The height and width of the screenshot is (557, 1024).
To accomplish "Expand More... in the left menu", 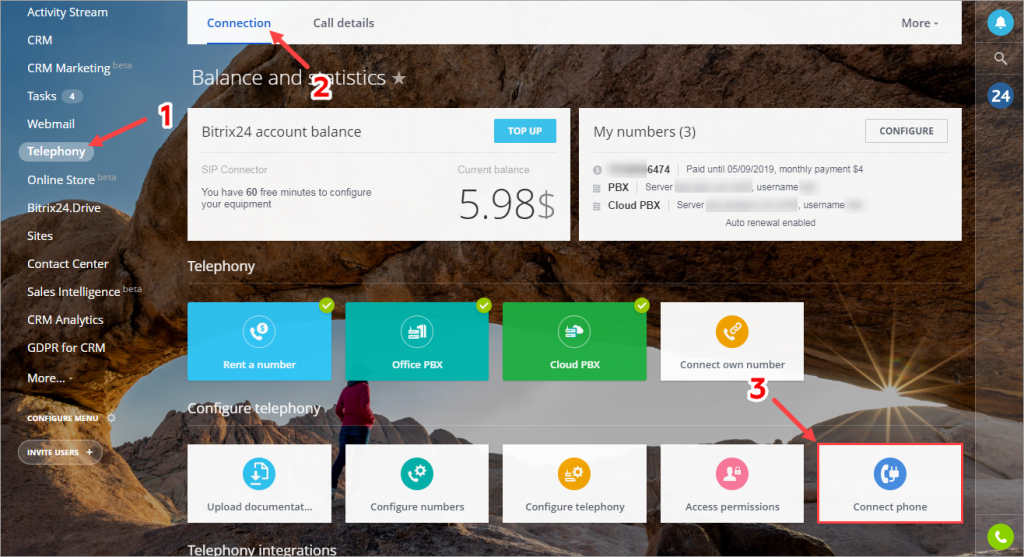I will (50, 378).
